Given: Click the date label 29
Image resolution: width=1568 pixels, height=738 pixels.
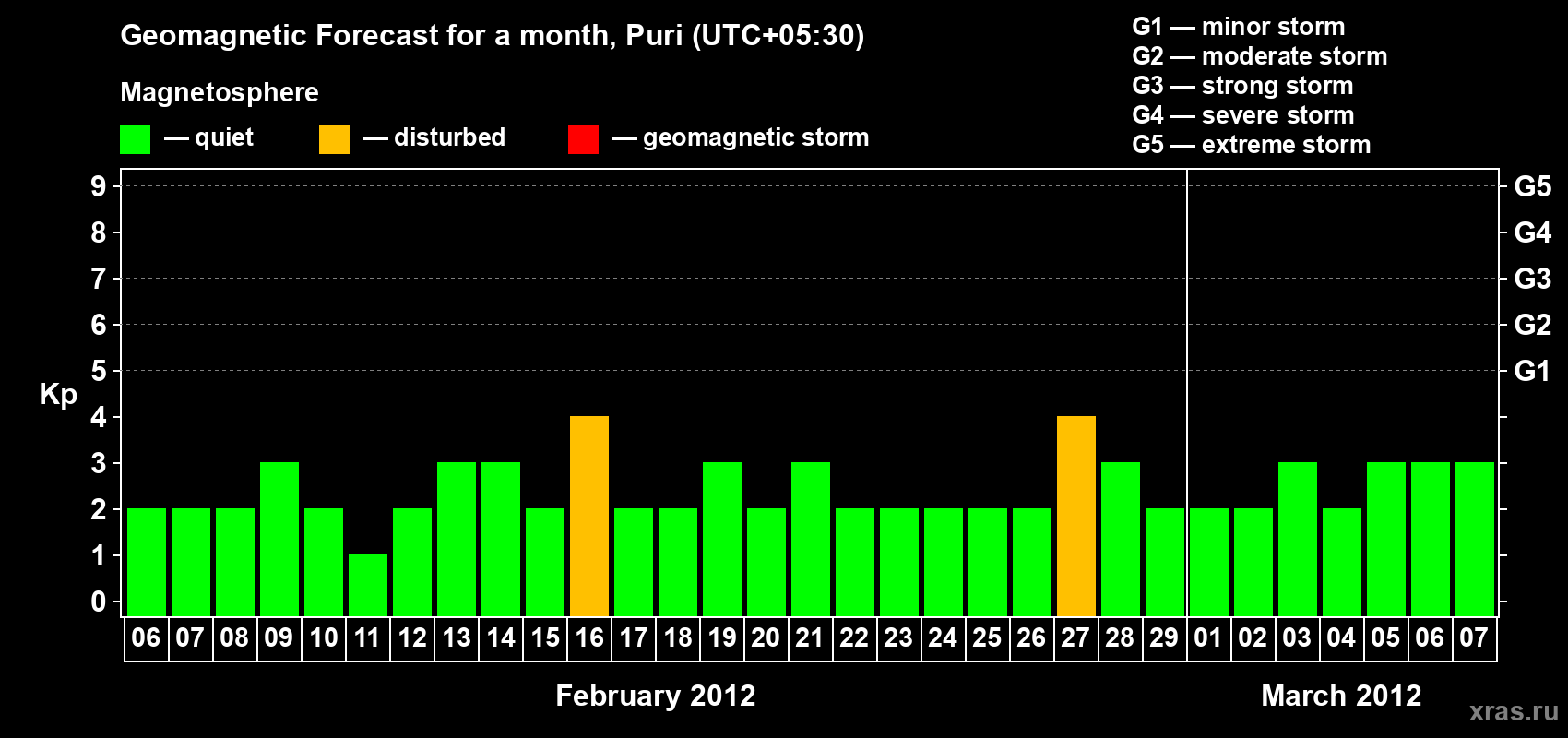Looking at the screenshot, I should pos(1164,637).
